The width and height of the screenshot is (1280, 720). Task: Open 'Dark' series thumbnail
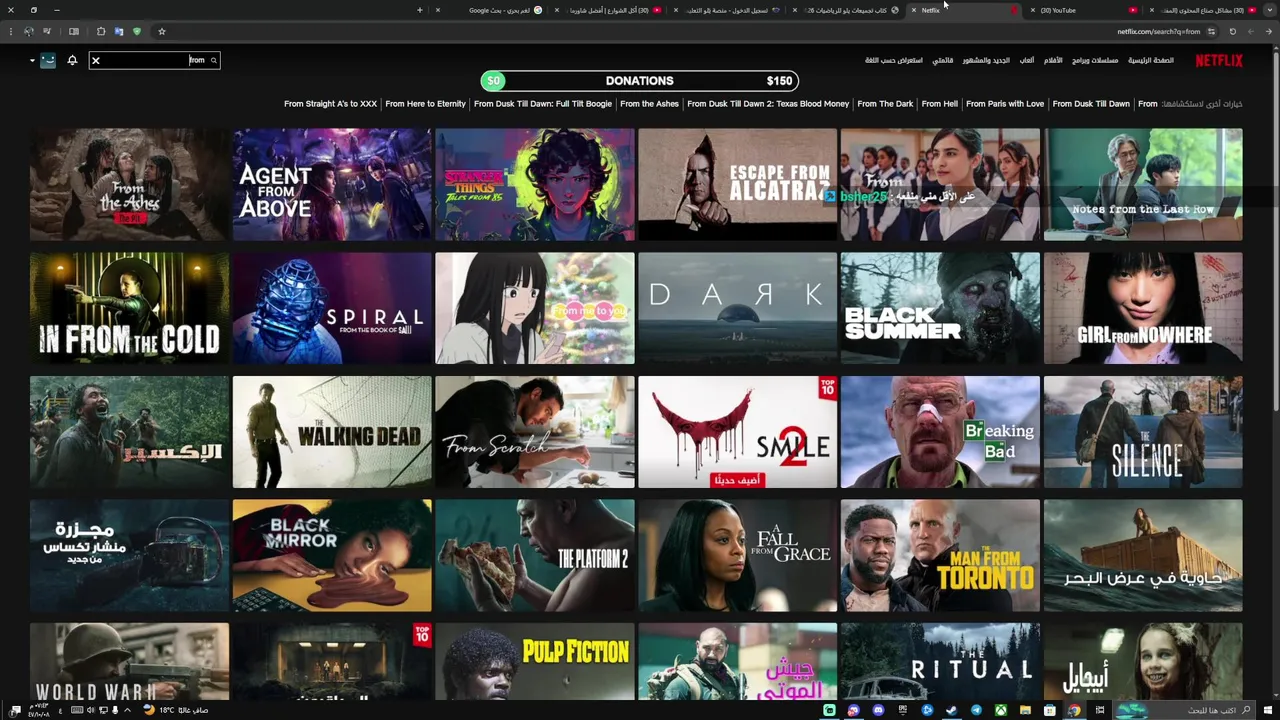[737, 308]
